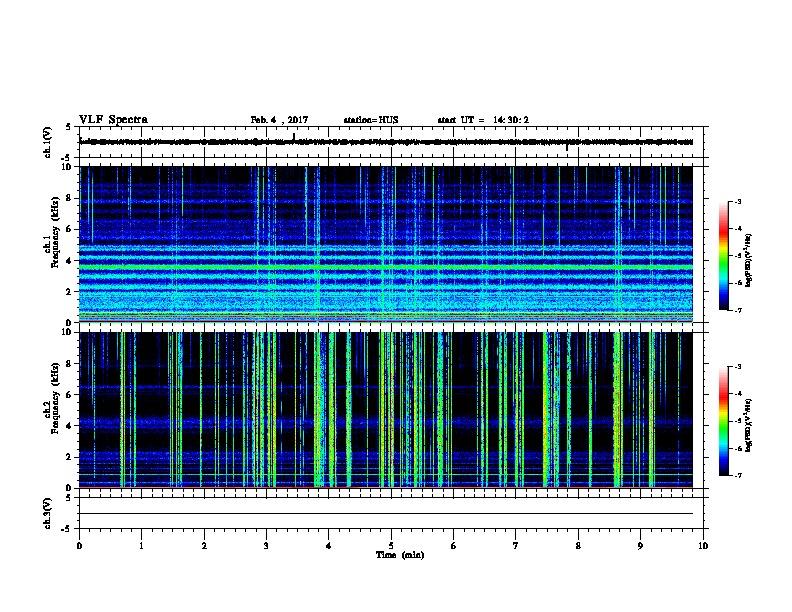Click the "Time (min)" axis label
Viewport: 792px width, 612px height.
(400, 555)
